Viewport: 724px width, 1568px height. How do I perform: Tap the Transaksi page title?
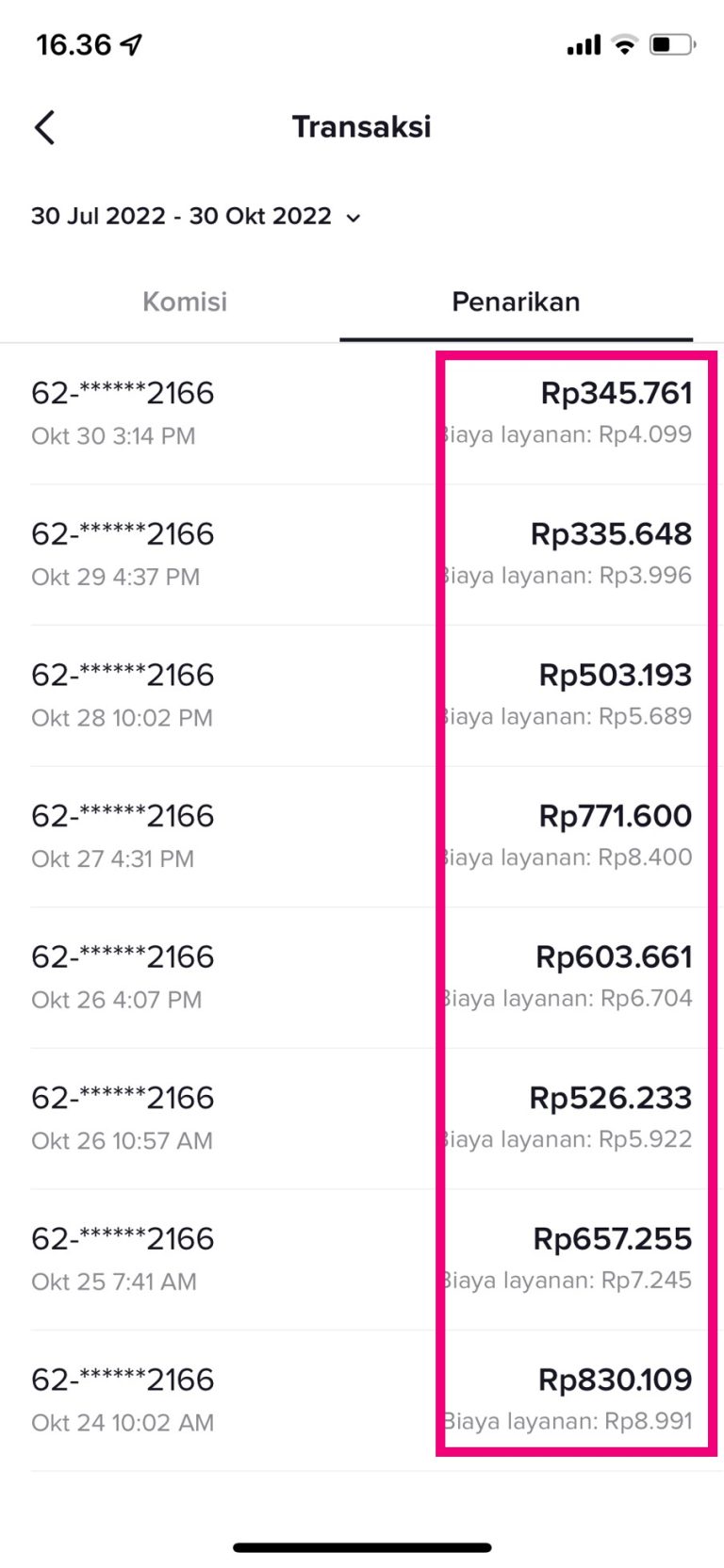pos(361,127)
